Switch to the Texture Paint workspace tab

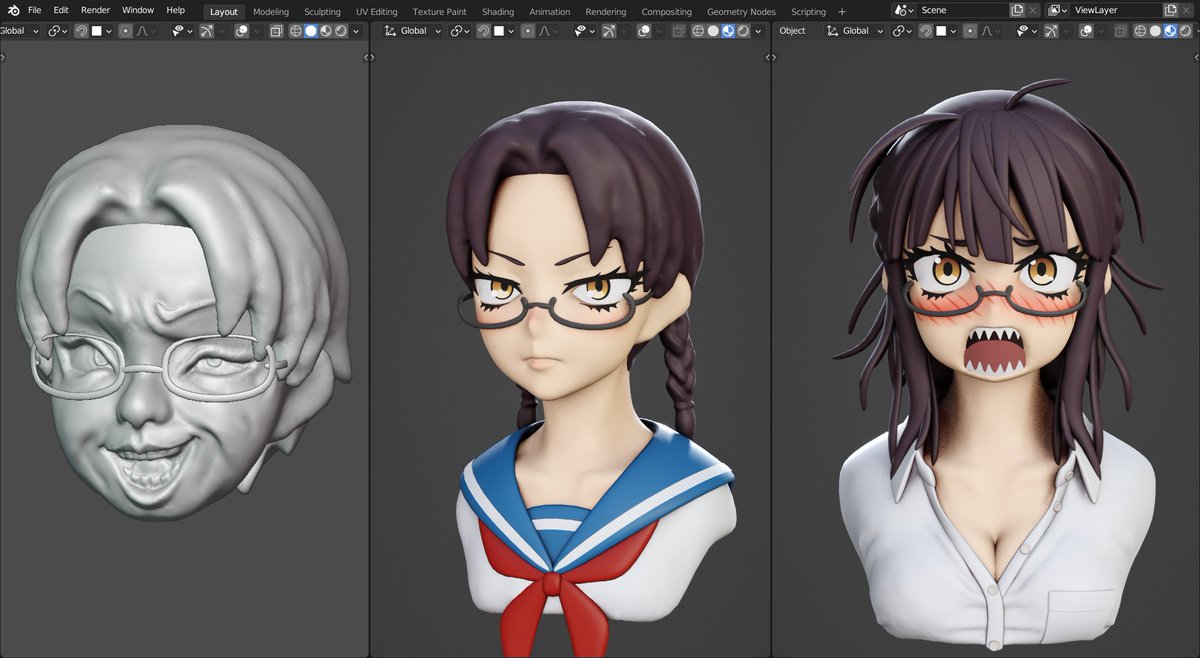pos(439,12)
